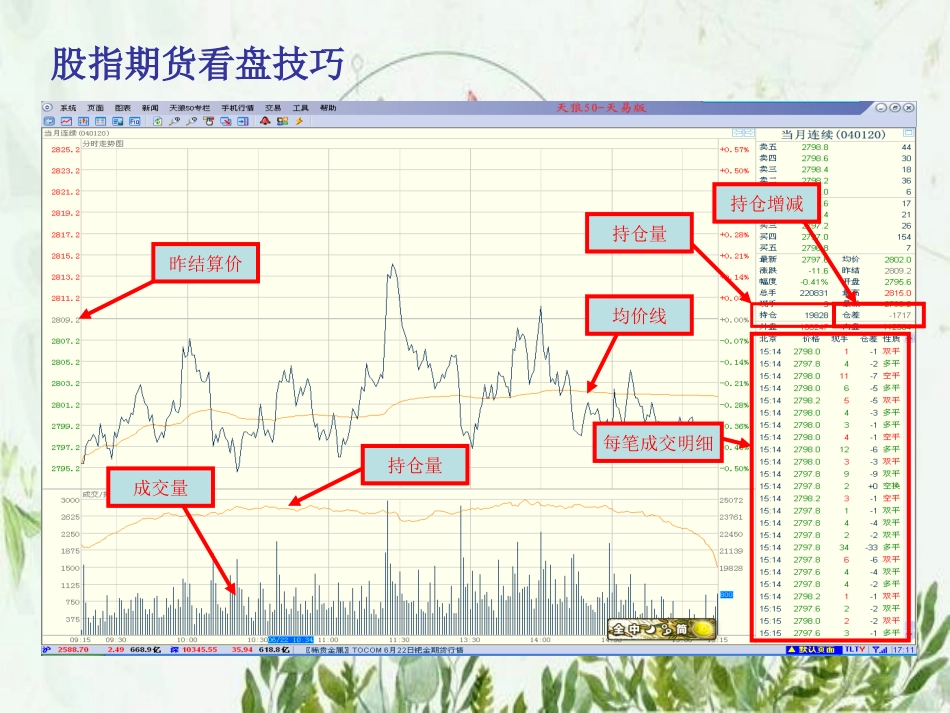Click the red alarm bell icon
This screenshot has width=950, height=713.
click(265, 121)
